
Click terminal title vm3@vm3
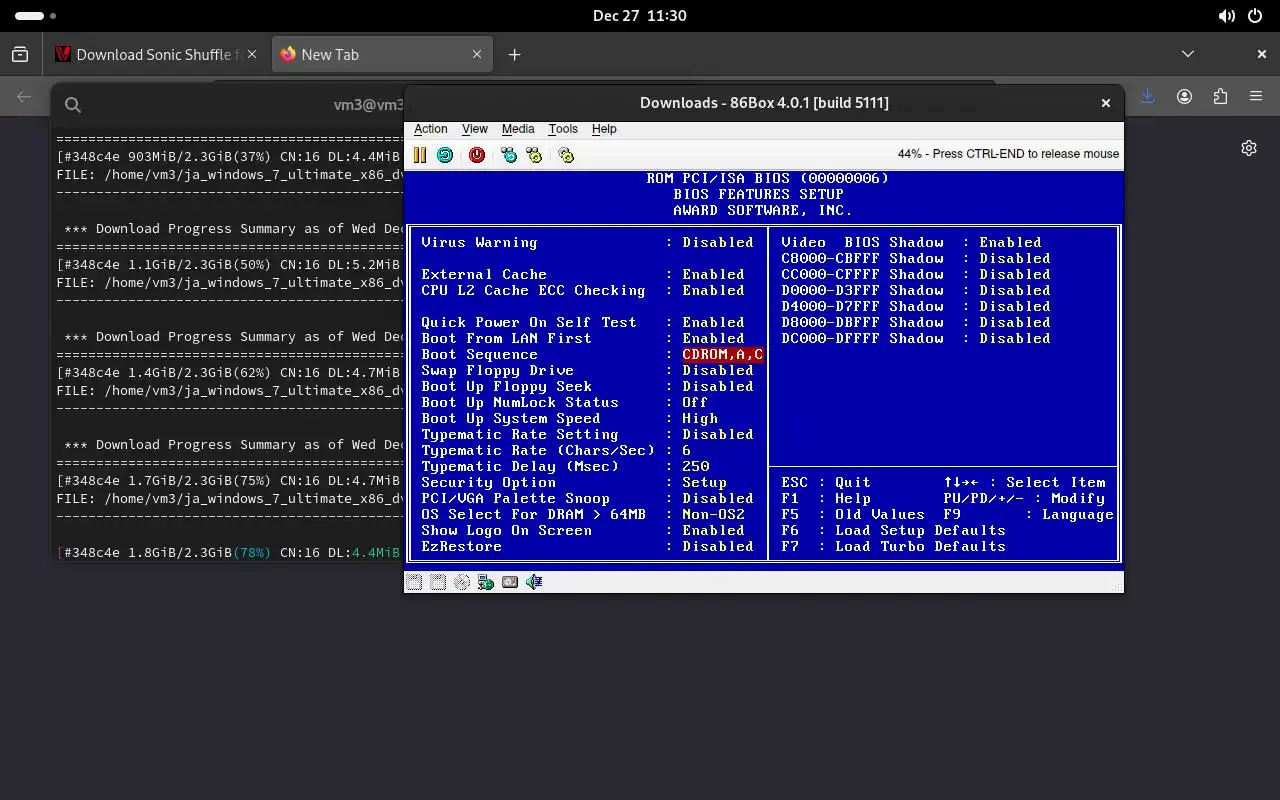pos(368,105)
